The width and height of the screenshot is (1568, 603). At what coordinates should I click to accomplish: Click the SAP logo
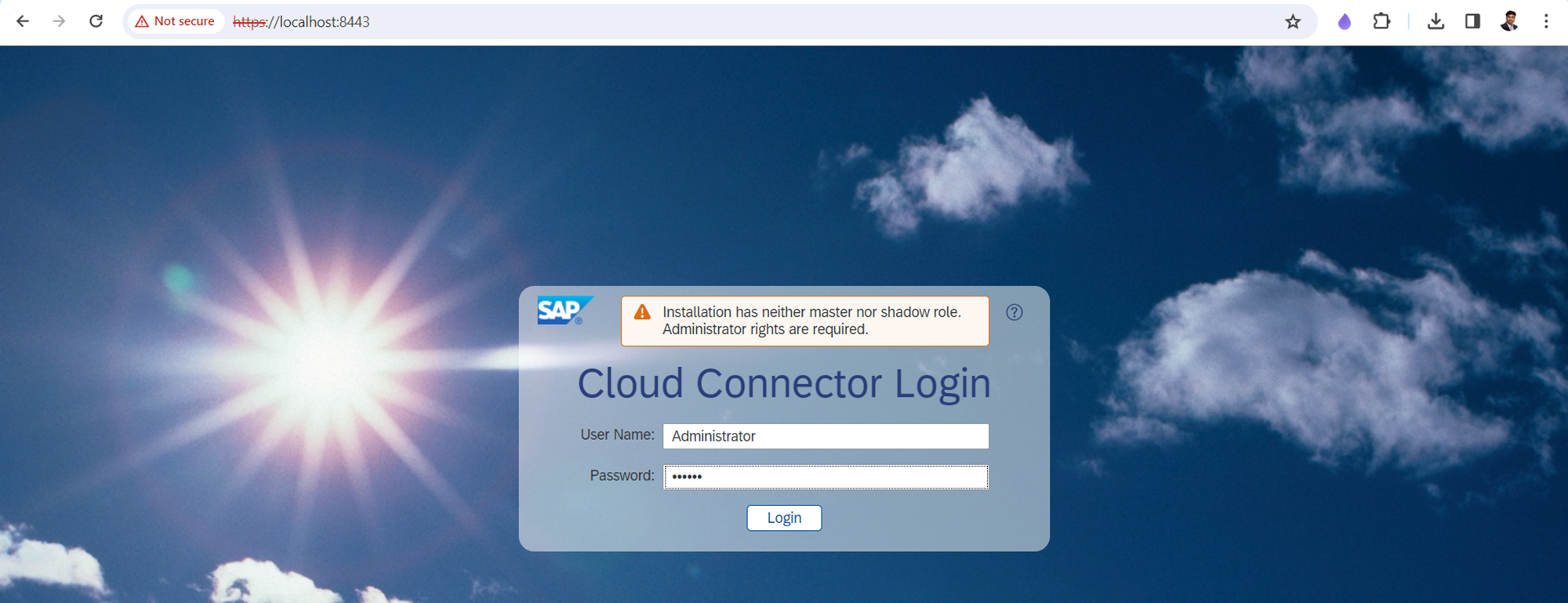pos(564,311)
